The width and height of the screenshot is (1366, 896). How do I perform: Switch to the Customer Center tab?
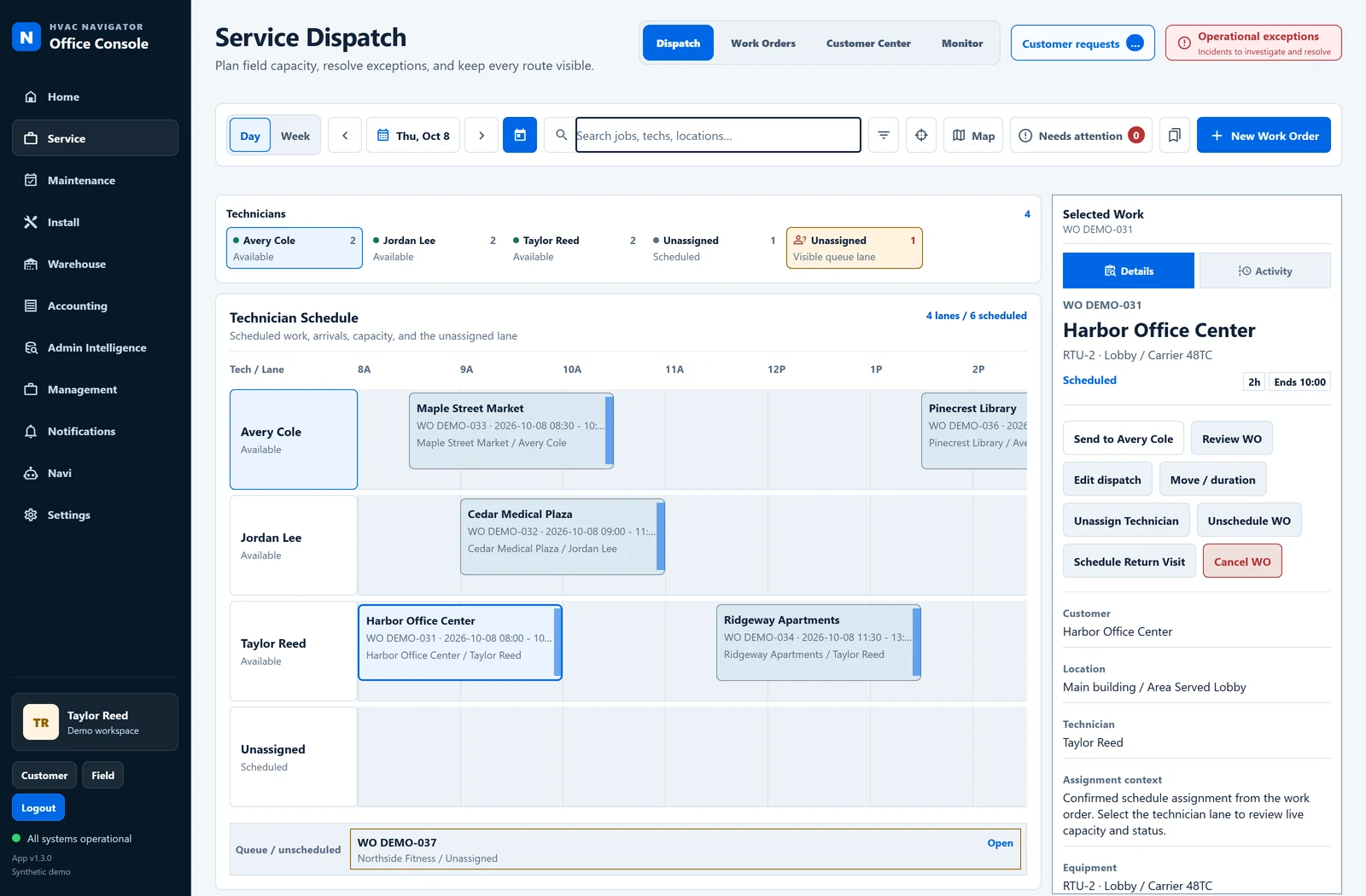click(x=868, y=44)
